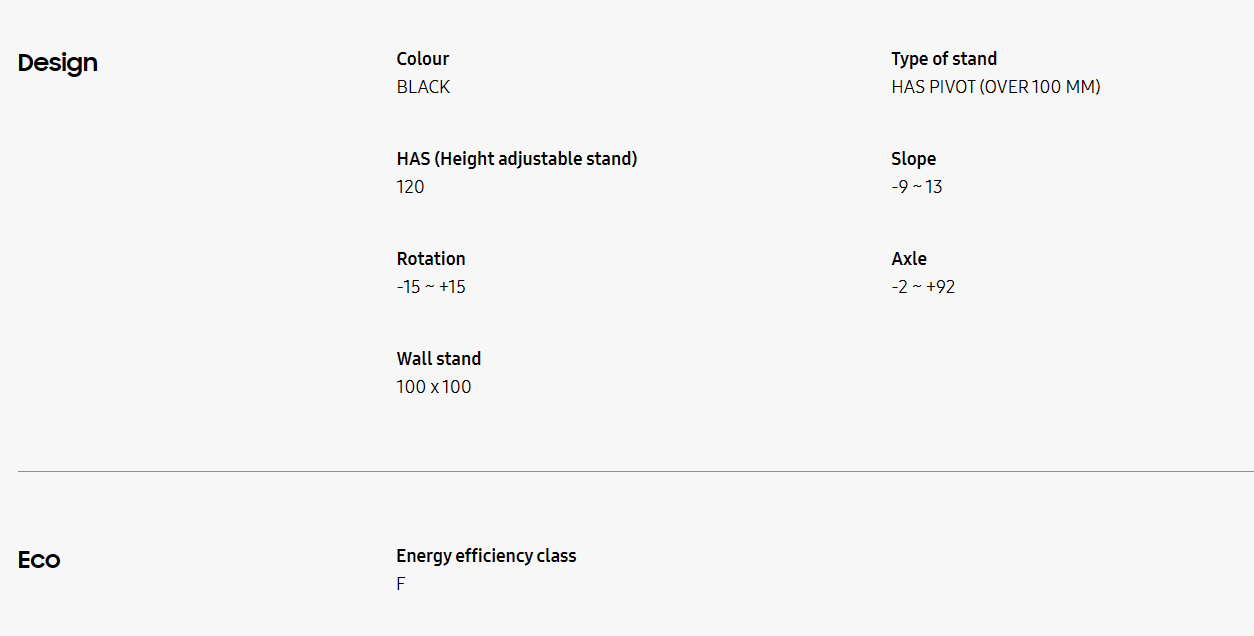Click the Eco section heading
The height and width of the screenshot is (636, 1254).
(39, 560)
